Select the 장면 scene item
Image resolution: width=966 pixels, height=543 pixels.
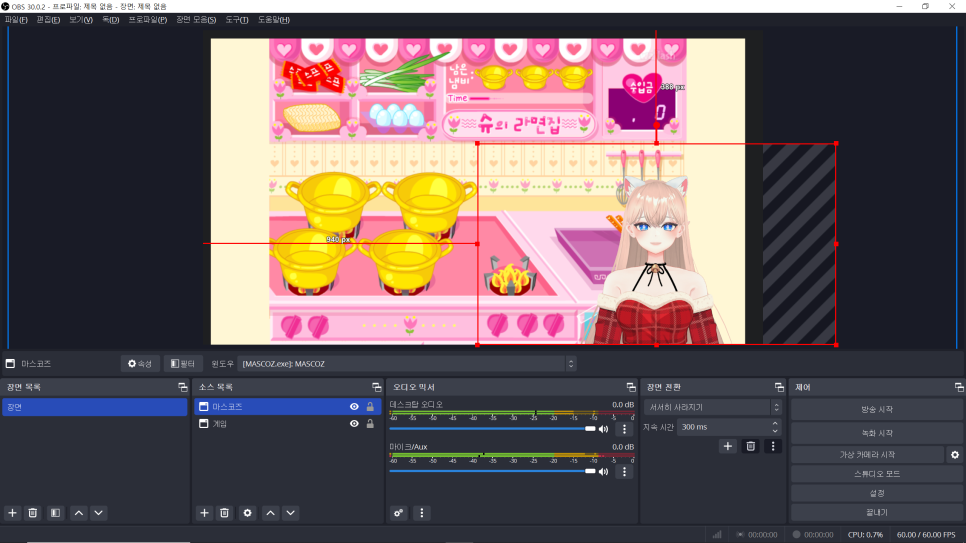click(94, 407)
